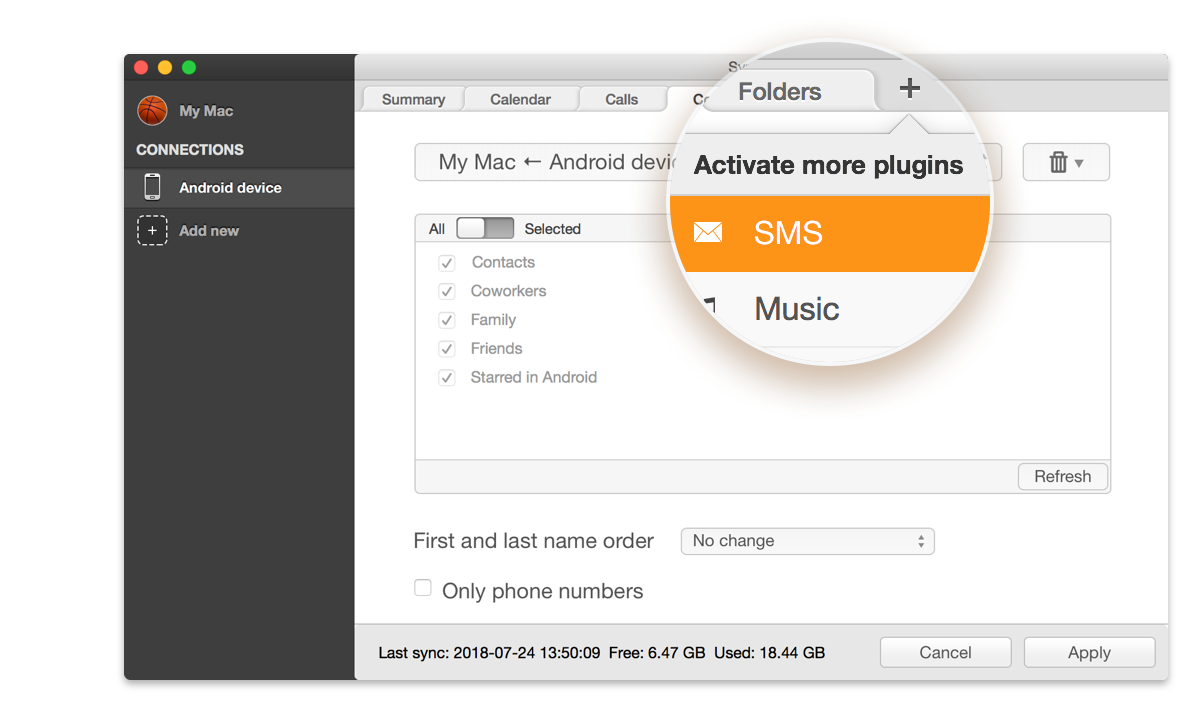Toggle the All/Selected switch
Viewport: 1200px width, 720px height.
tap(485, 228)
